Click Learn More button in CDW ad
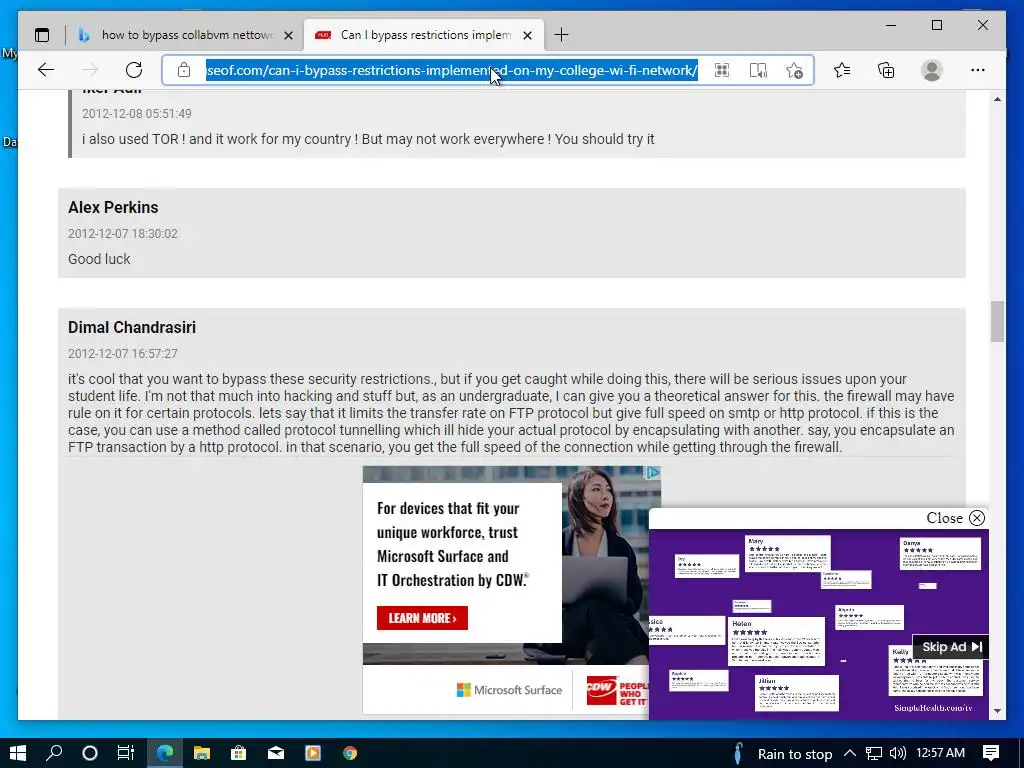This screenshot has height=768, width=1024. tap(422, 618)
